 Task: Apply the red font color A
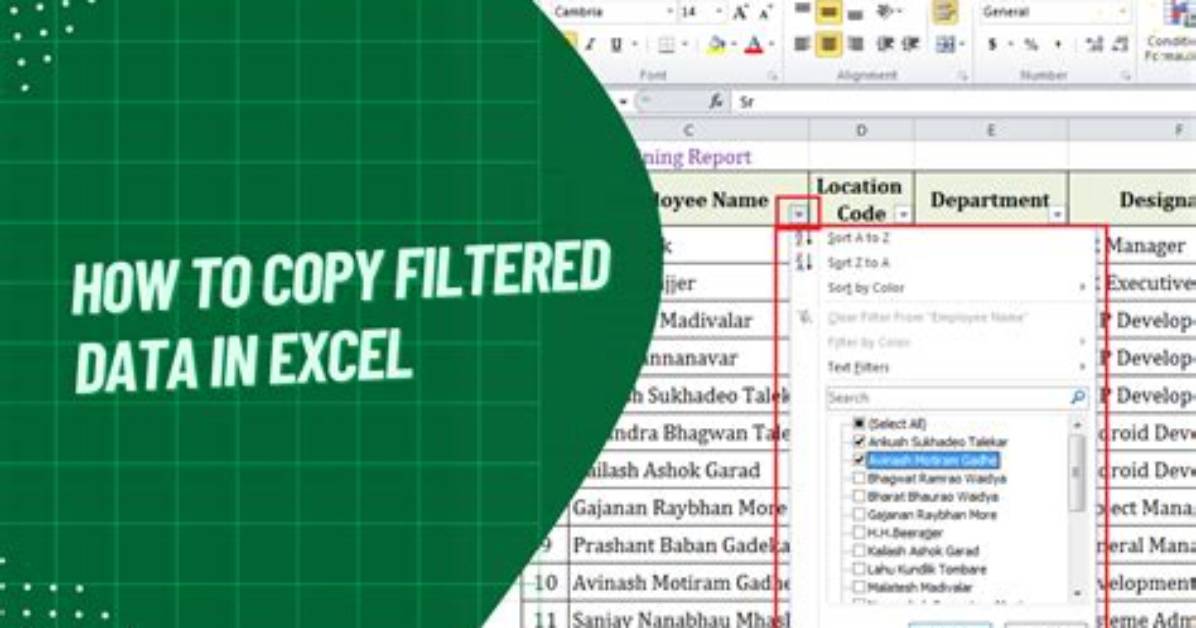(754, 45)
